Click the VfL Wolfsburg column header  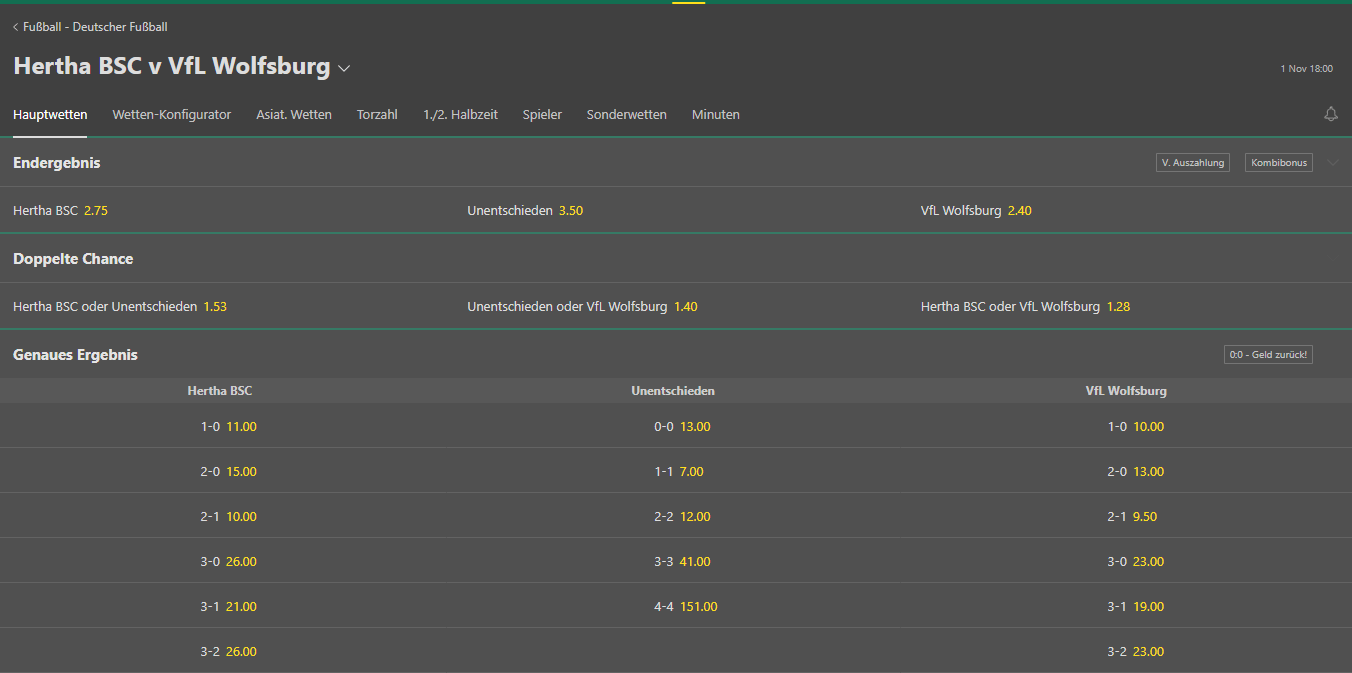(x=1126, y=391)
